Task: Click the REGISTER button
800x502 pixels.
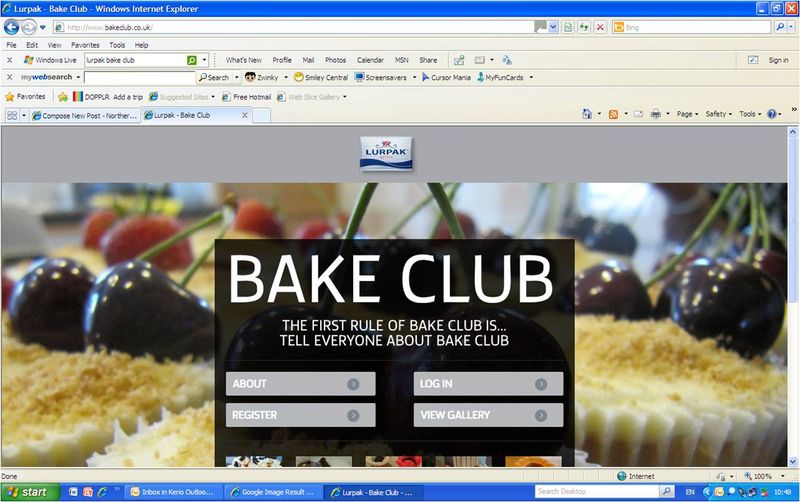Action: 301,415
